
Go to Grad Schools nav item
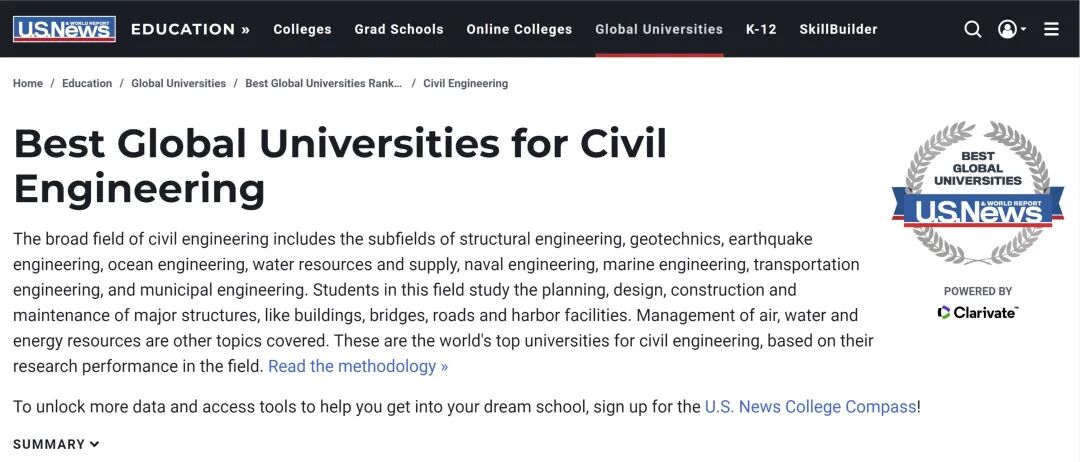click(x=398, y=29)
